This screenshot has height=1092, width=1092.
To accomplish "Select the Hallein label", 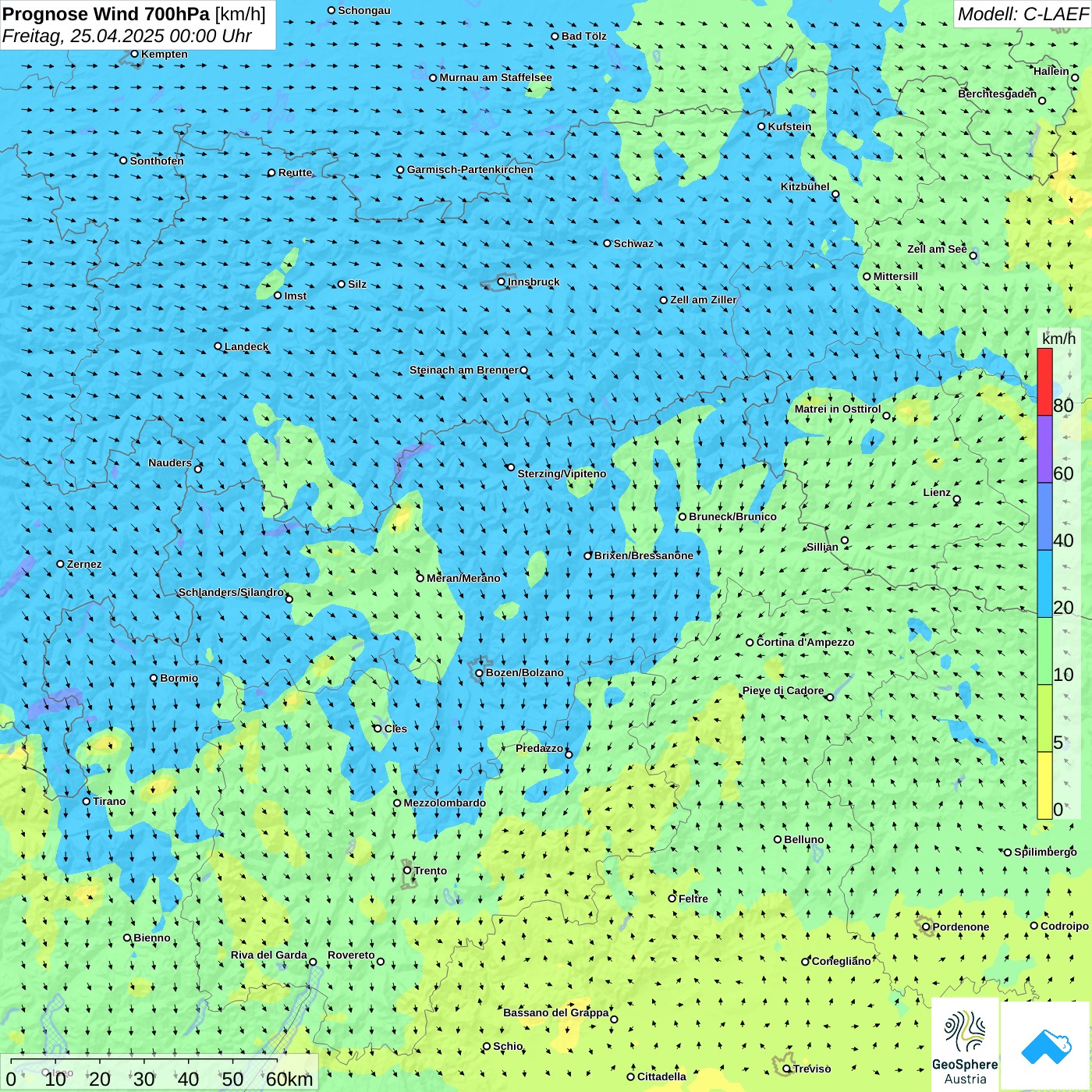I will [x=1051, y=71].
